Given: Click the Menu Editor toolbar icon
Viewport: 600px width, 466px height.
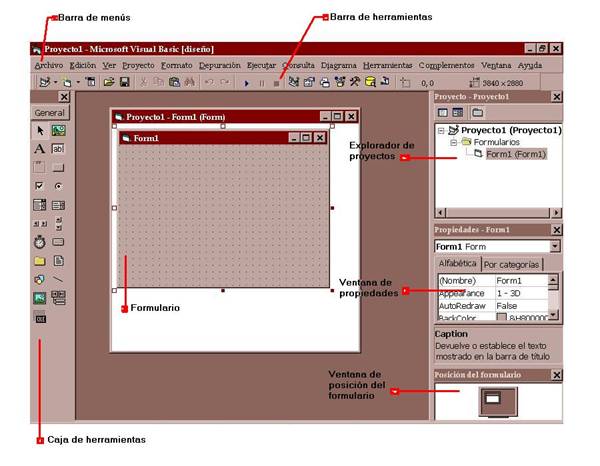Looking at the screenshot, I should (x=91, y=82).
